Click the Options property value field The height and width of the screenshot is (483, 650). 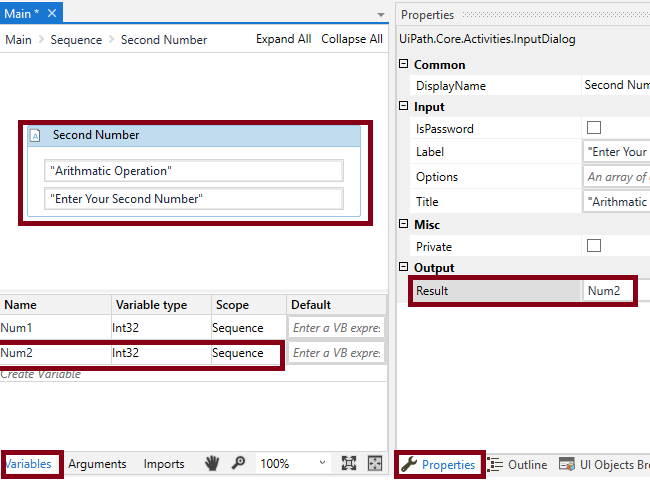616,177
